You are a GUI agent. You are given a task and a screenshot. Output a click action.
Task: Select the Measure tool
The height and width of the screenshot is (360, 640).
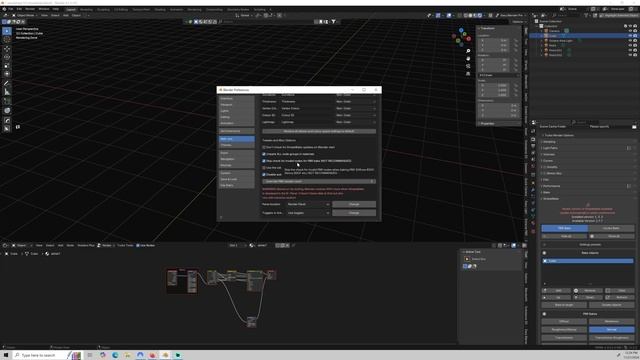(7, 92)
